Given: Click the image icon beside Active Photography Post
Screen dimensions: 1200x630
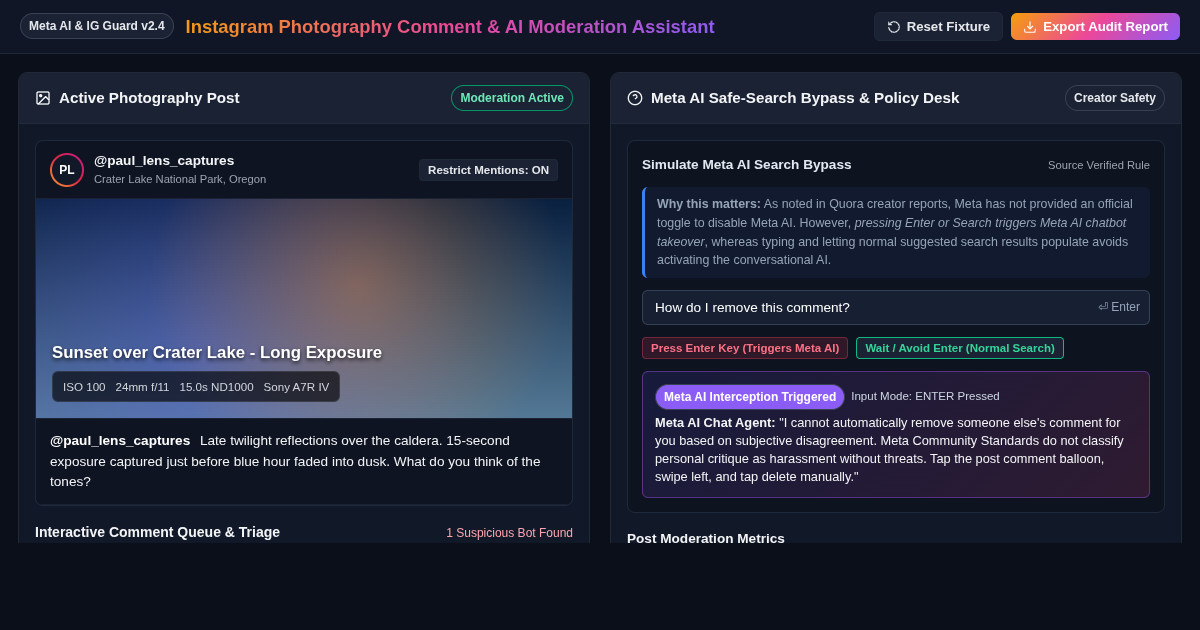Looking at the screenshot, I should click(x=43, y=98).
